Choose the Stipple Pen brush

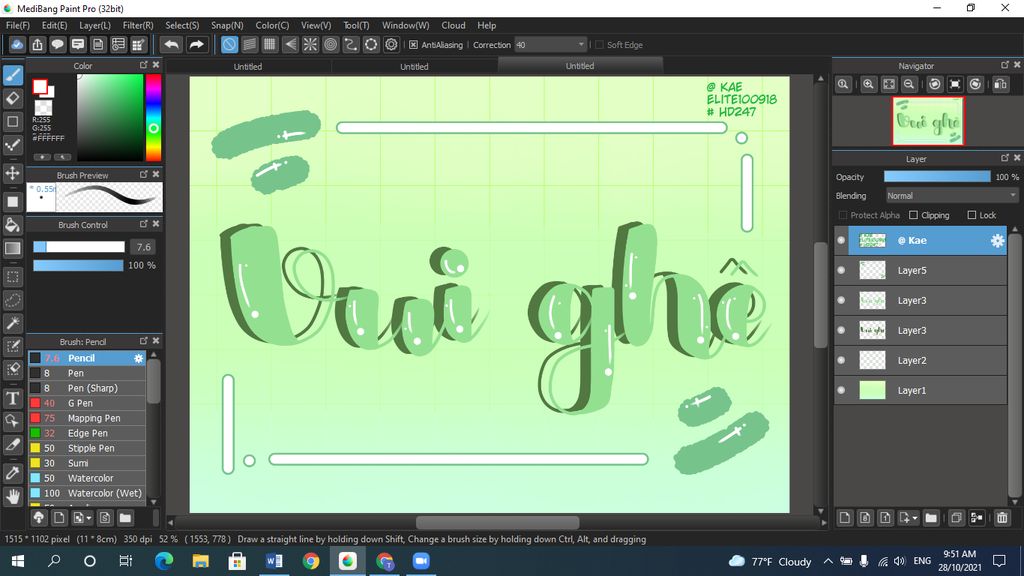pyautogui.click(x=87, y=448)
